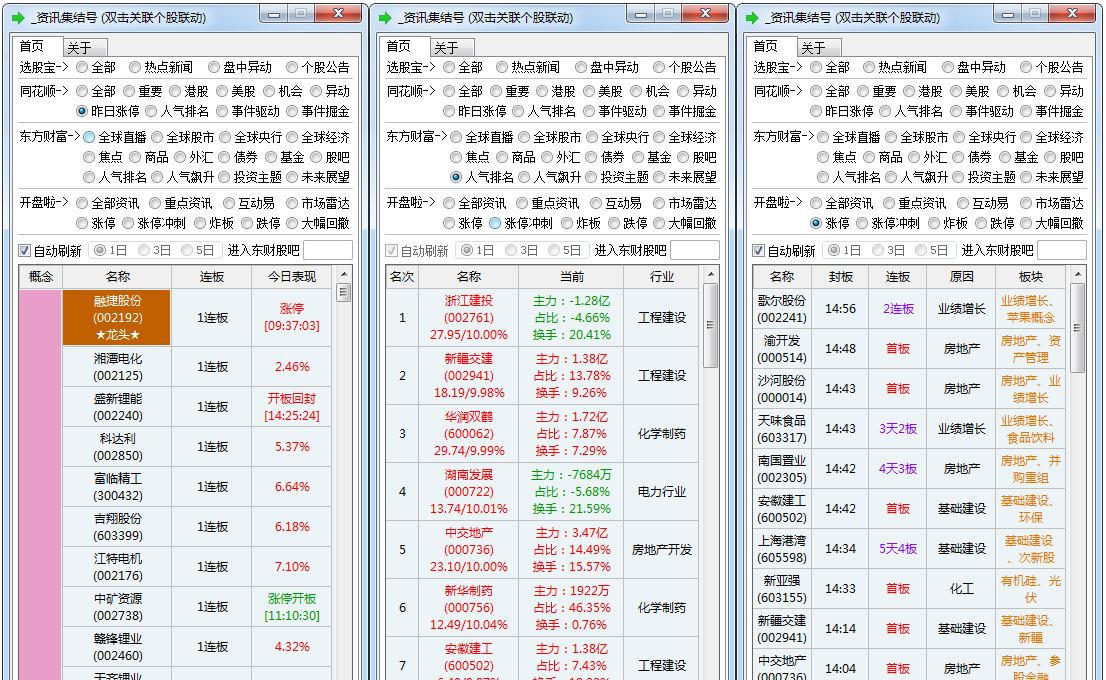Click 湖南发展 (000722) in middle table
This screenshot has width=1106, height=680.
(x=469, y=492)
